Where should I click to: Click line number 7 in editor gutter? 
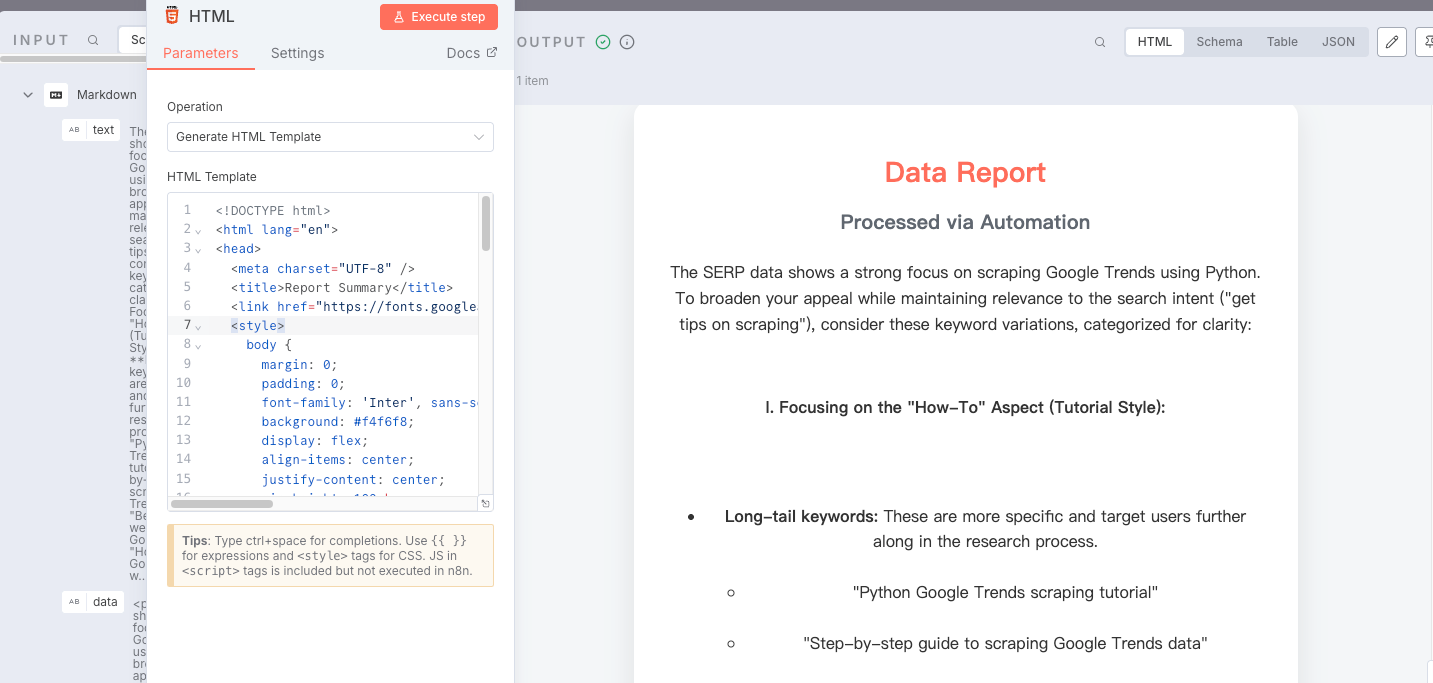(186, 326)
